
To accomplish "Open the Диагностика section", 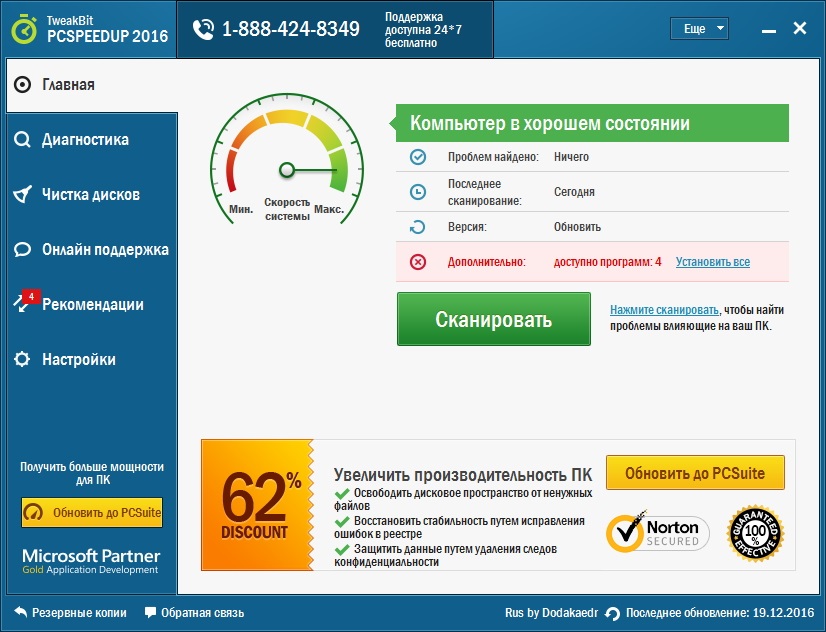I will [x=85, y=140].
